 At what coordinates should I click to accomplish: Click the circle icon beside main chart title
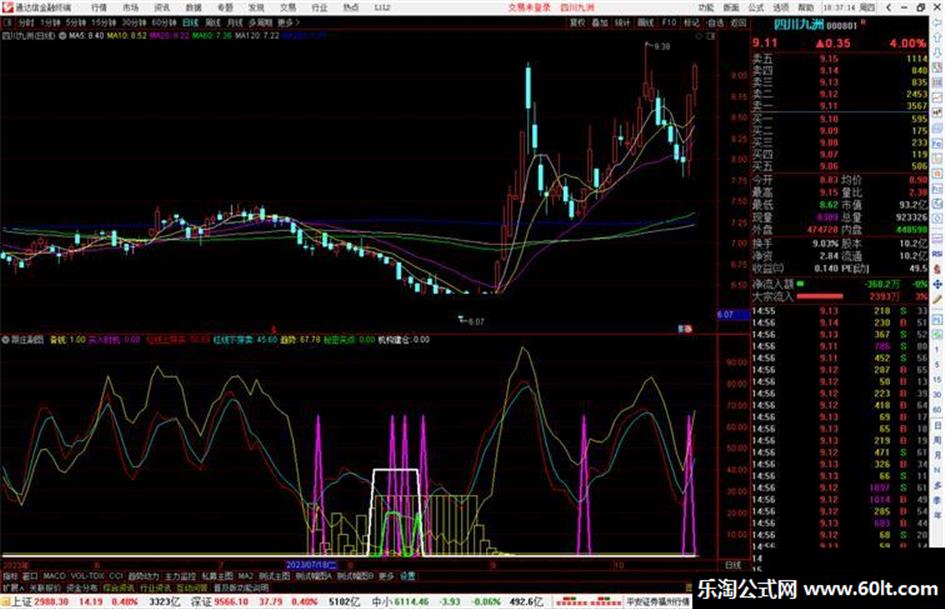point(62,36)
